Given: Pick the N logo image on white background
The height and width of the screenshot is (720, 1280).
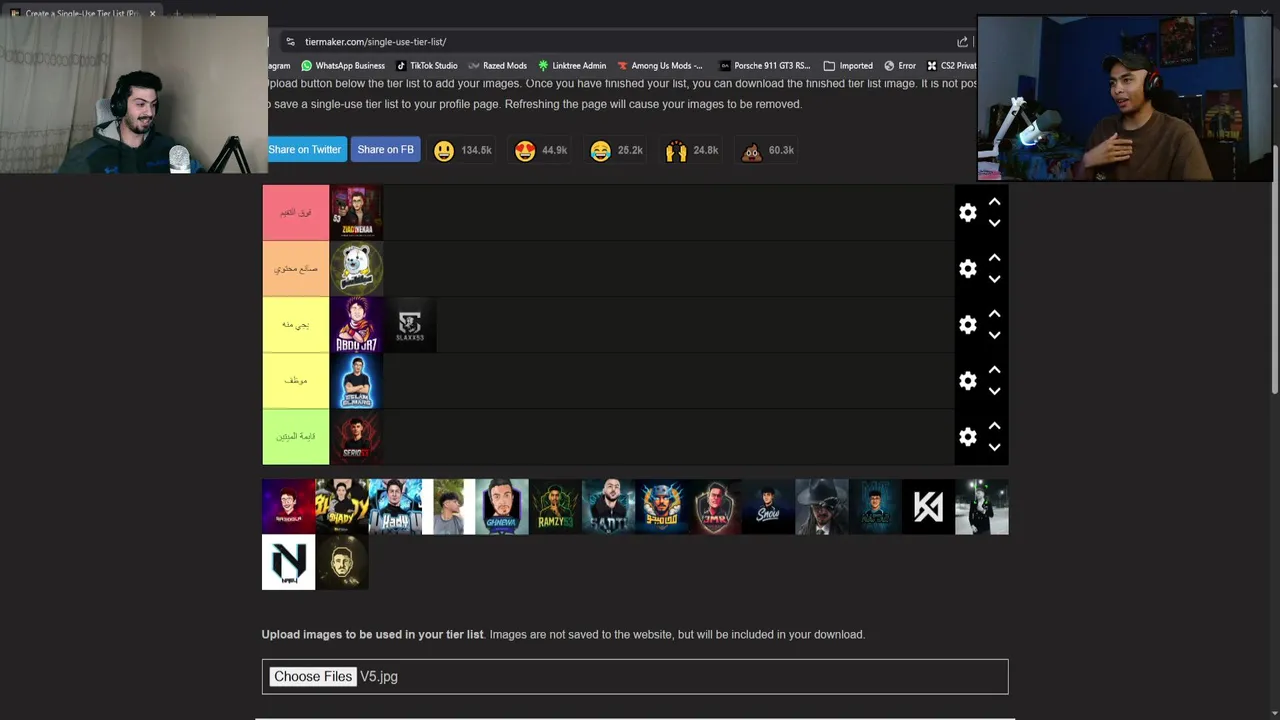Looking at the screenshot, I should (288, 562).
